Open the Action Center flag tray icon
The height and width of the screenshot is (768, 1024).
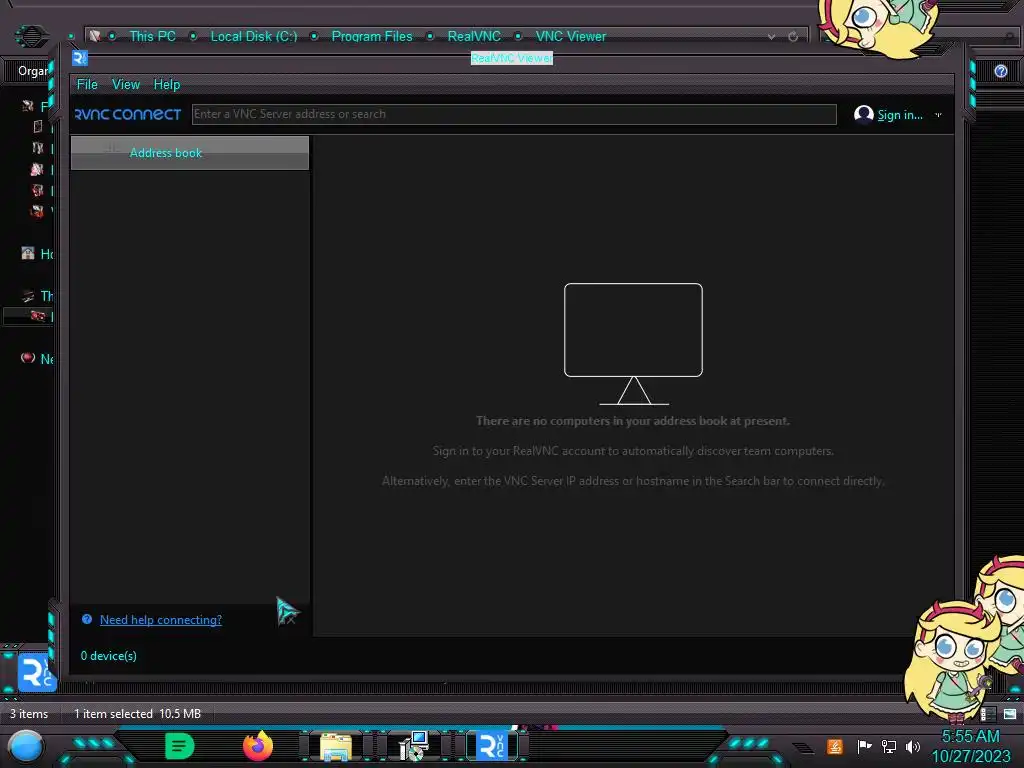(x=863, y=746)
